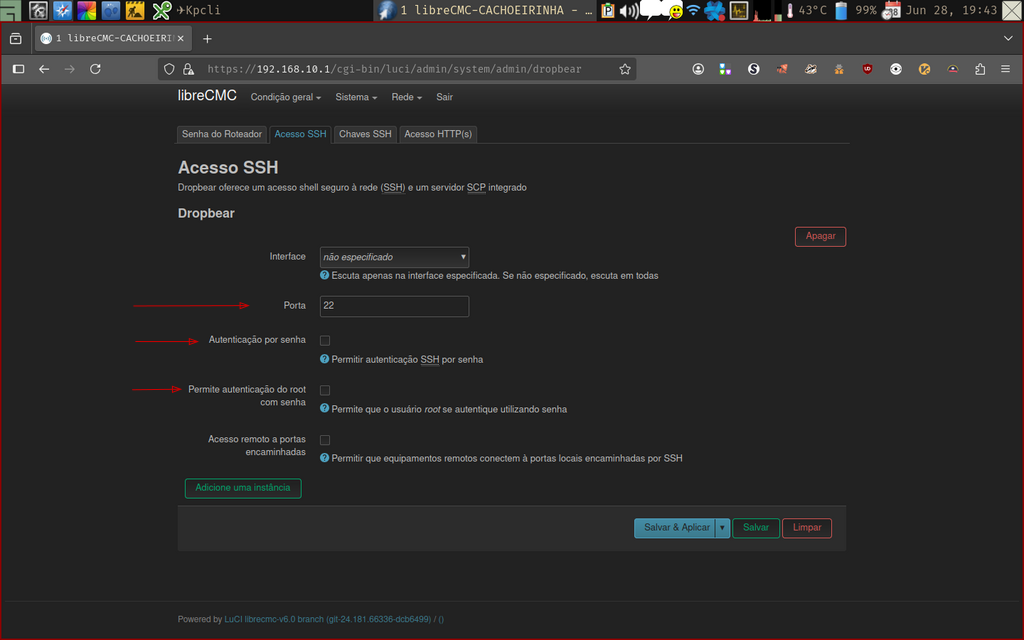Toggle Permite autenticação do root com senha

325,390
